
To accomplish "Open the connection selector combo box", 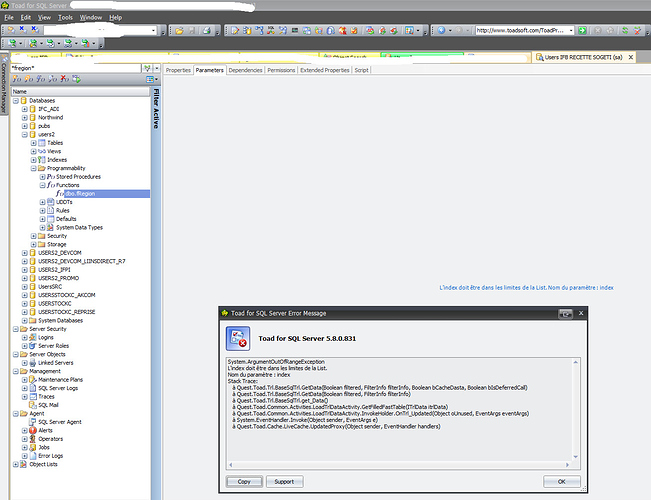I will [x=100, y=30].
